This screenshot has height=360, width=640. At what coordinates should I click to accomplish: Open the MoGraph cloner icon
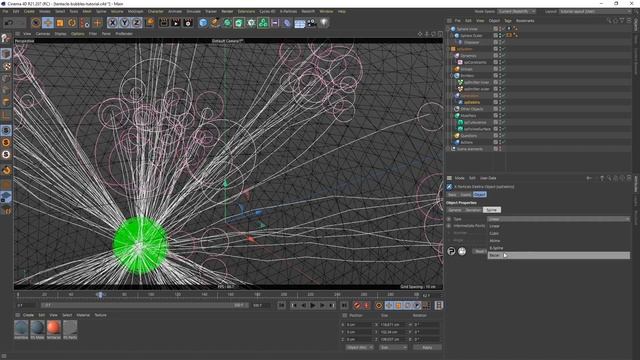tap(263, 23)
